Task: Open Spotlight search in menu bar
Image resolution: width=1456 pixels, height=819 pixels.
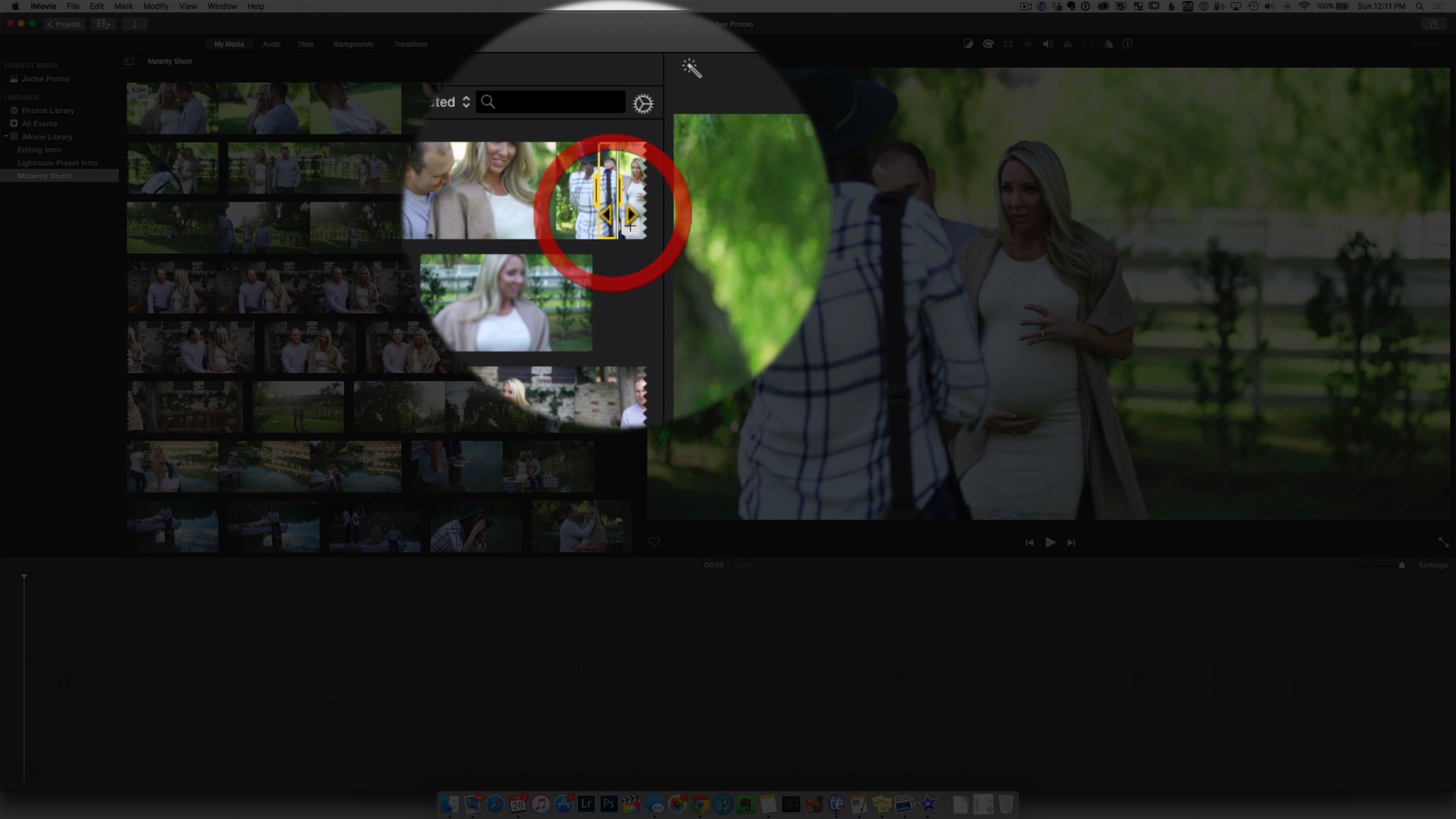Action: [1420, 6]
